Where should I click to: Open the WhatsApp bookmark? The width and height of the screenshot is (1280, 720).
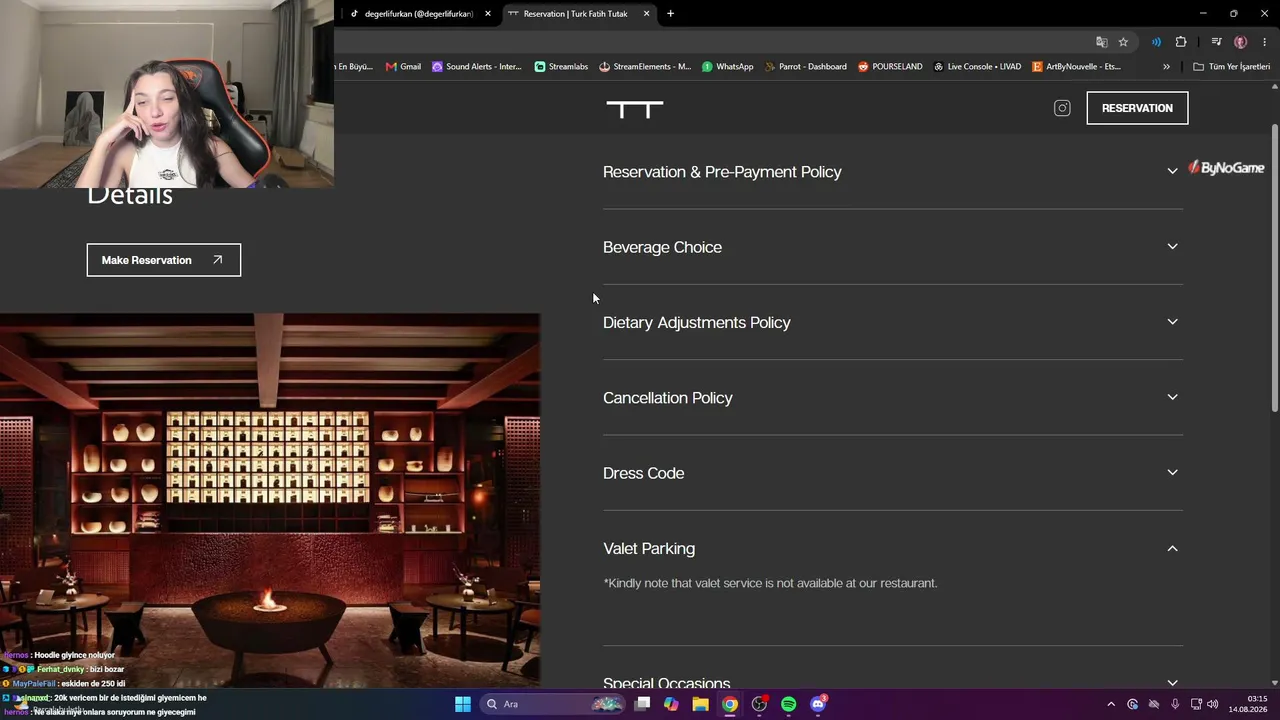[728, 67]
